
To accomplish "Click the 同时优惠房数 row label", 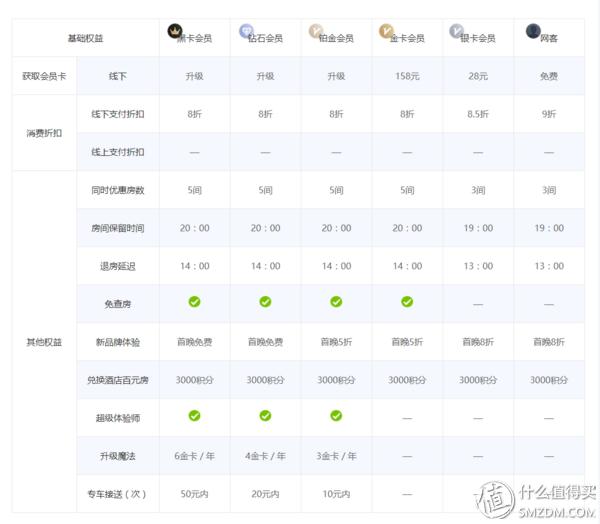I will tap(117, 190).
